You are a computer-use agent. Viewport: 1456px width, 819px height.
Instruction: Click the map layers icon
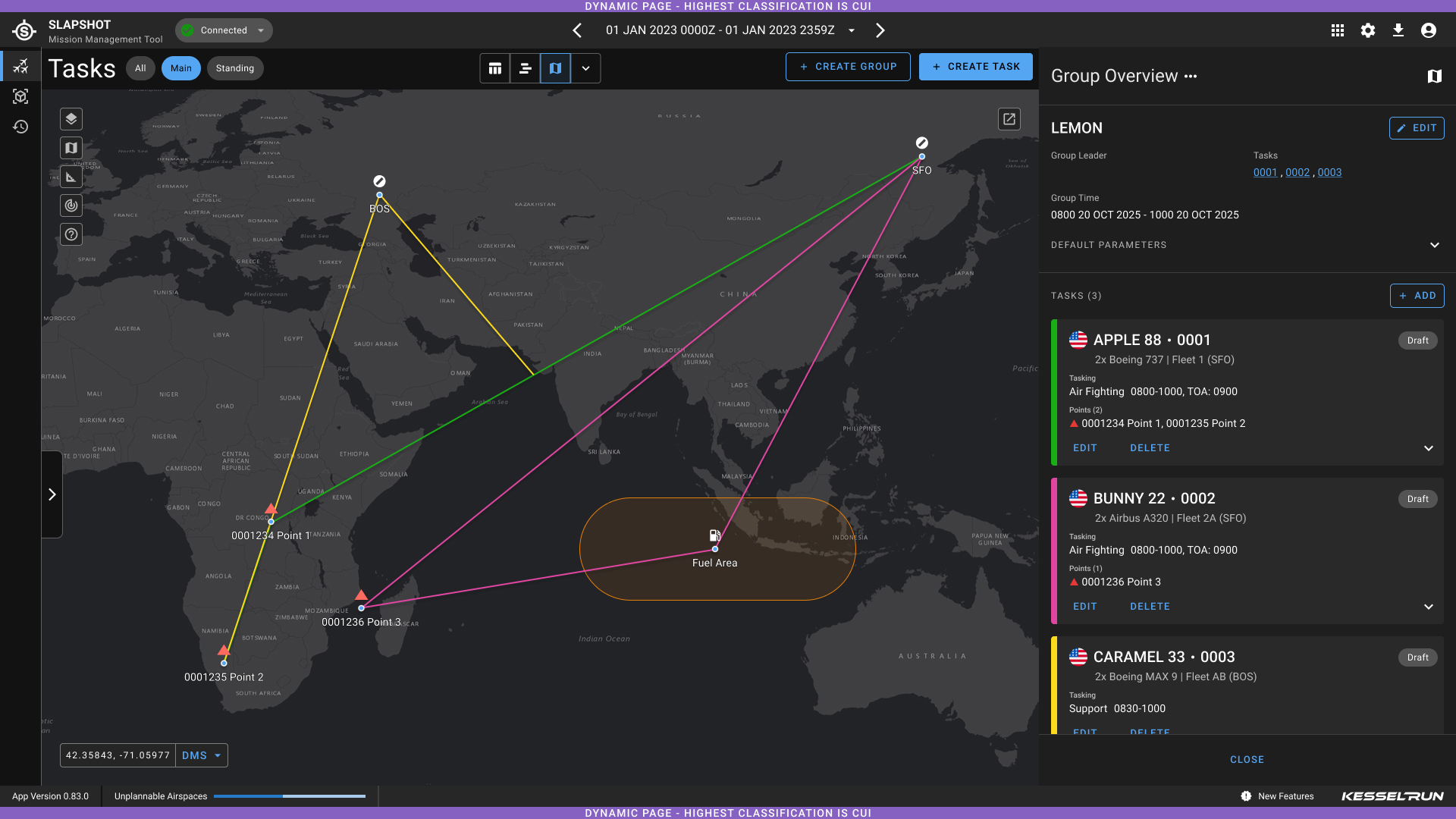pos(71,119)
